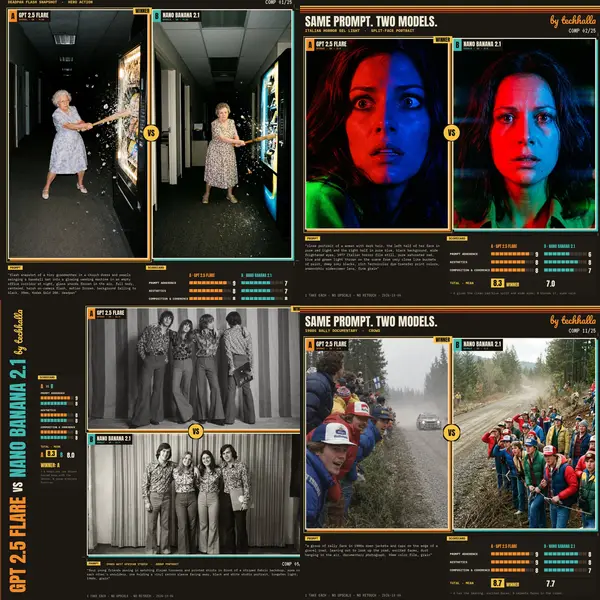Click the 8.3 badge in the group portrait scorecard

51,454
